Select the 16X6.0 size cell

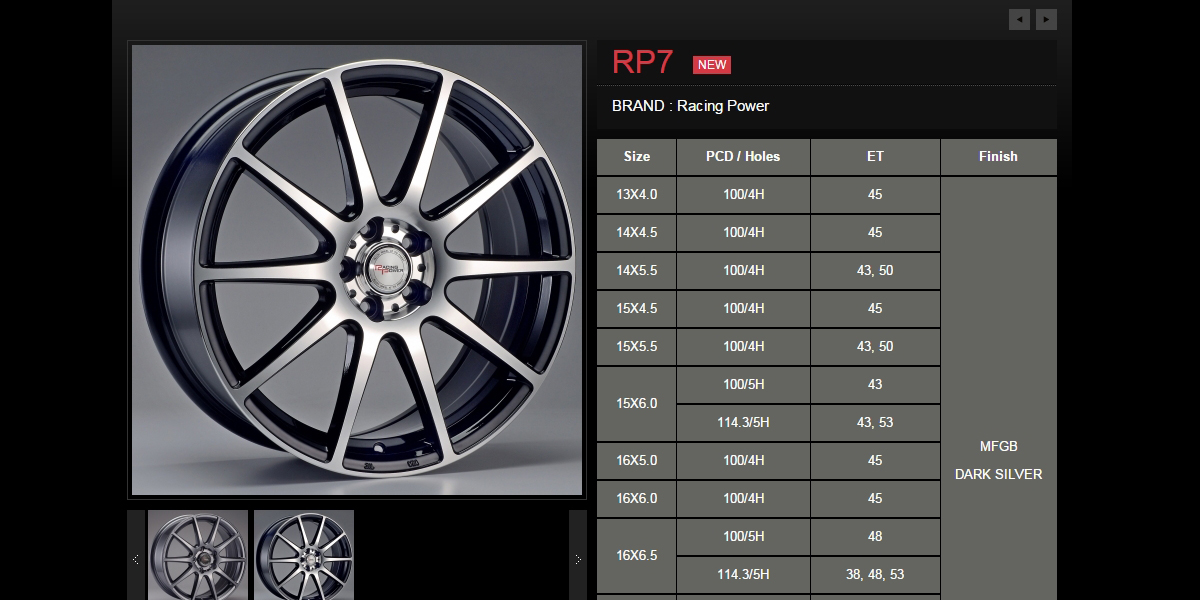click(x=637, y=499)
